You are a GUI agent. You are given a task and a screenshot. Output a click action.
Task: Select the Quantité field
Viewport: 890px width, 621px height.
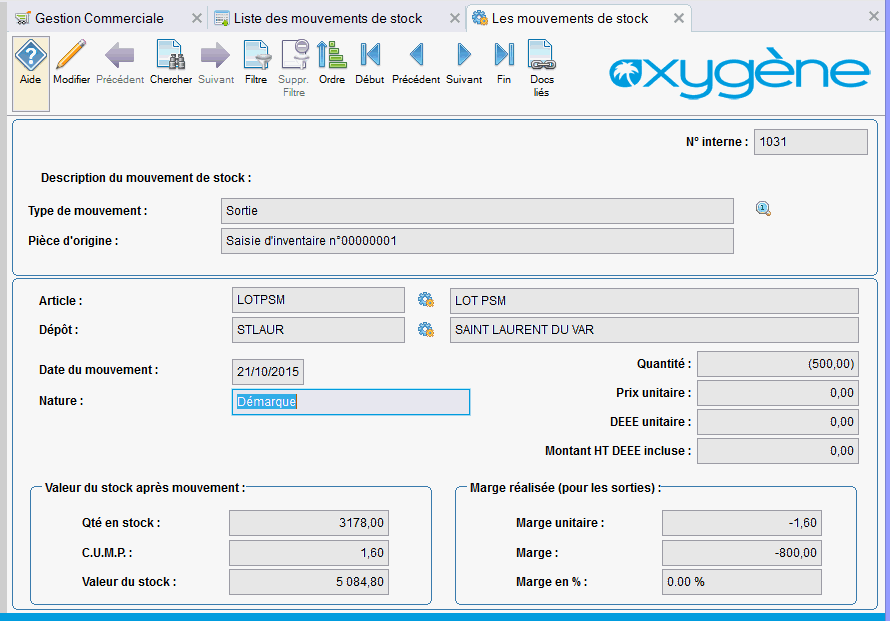tap(777, 365)
